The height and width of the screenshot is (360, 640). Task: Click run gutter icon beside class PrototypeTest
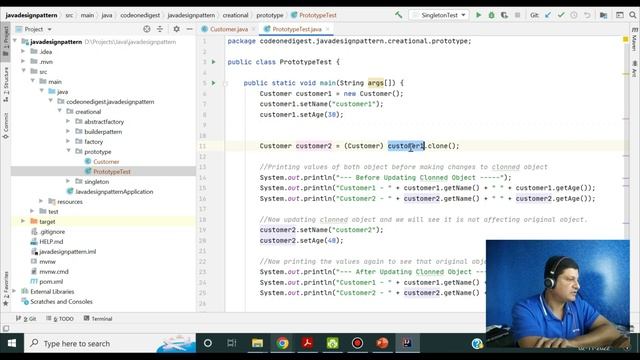point(213,62)
